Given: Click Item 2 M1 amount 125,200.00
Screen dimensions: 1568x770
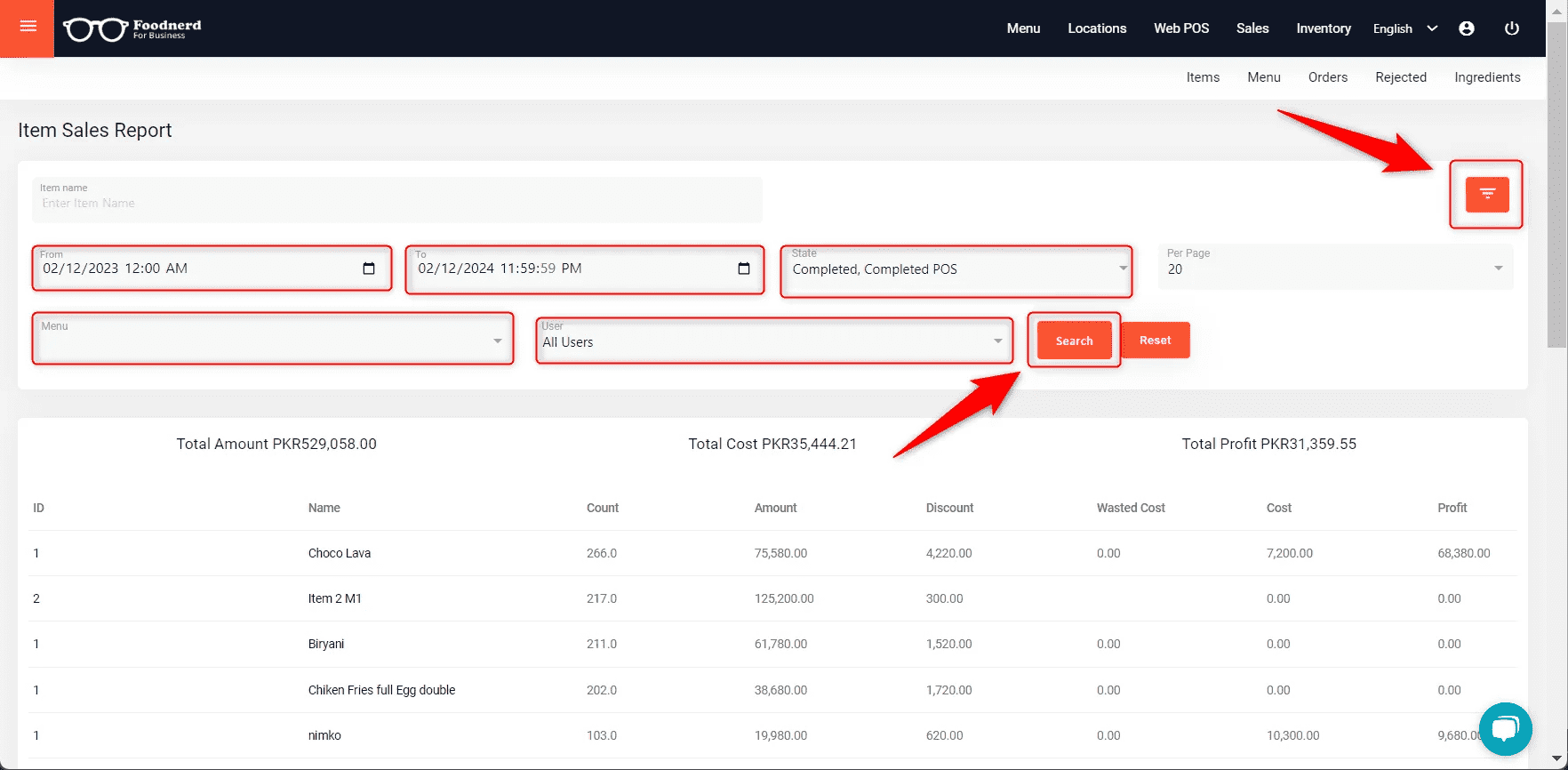Looking at the screenshot, I should tap(784, 598).
